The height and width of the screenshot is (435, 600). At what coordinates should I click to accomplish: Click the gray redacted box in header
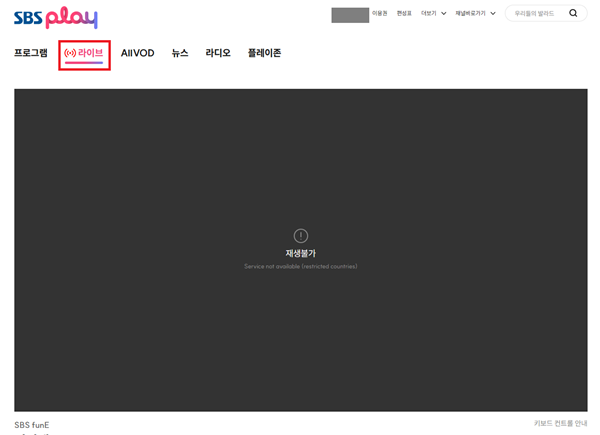349,14
